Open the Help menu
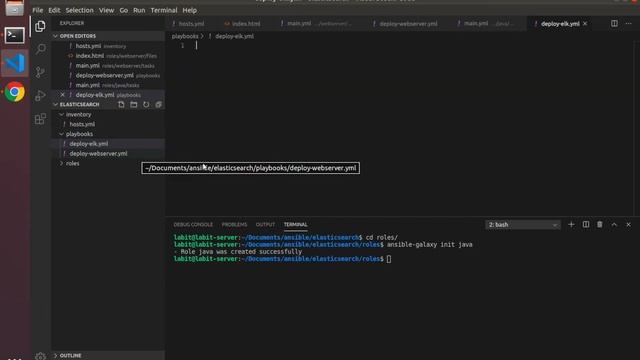 [x=190, y=10]
